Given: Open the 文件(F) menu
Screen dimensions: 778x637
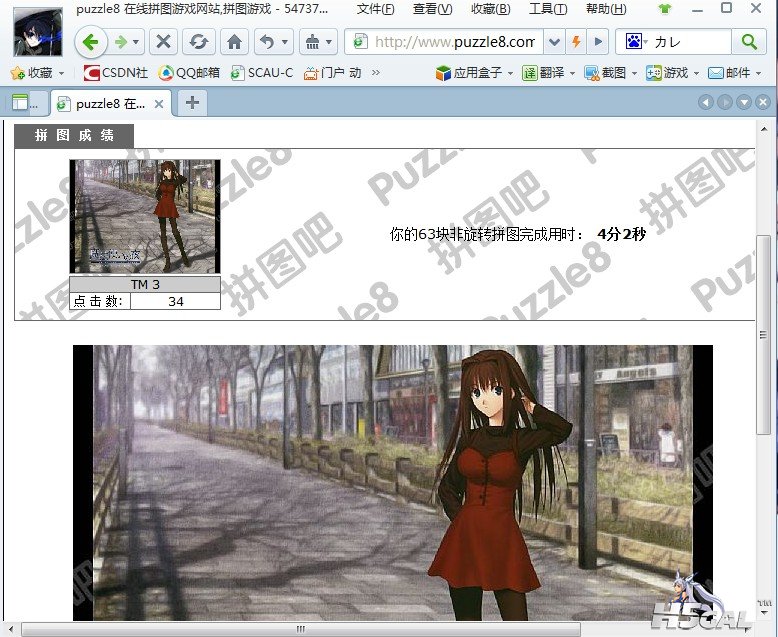Looking at the screenshot, I should 376,9.
